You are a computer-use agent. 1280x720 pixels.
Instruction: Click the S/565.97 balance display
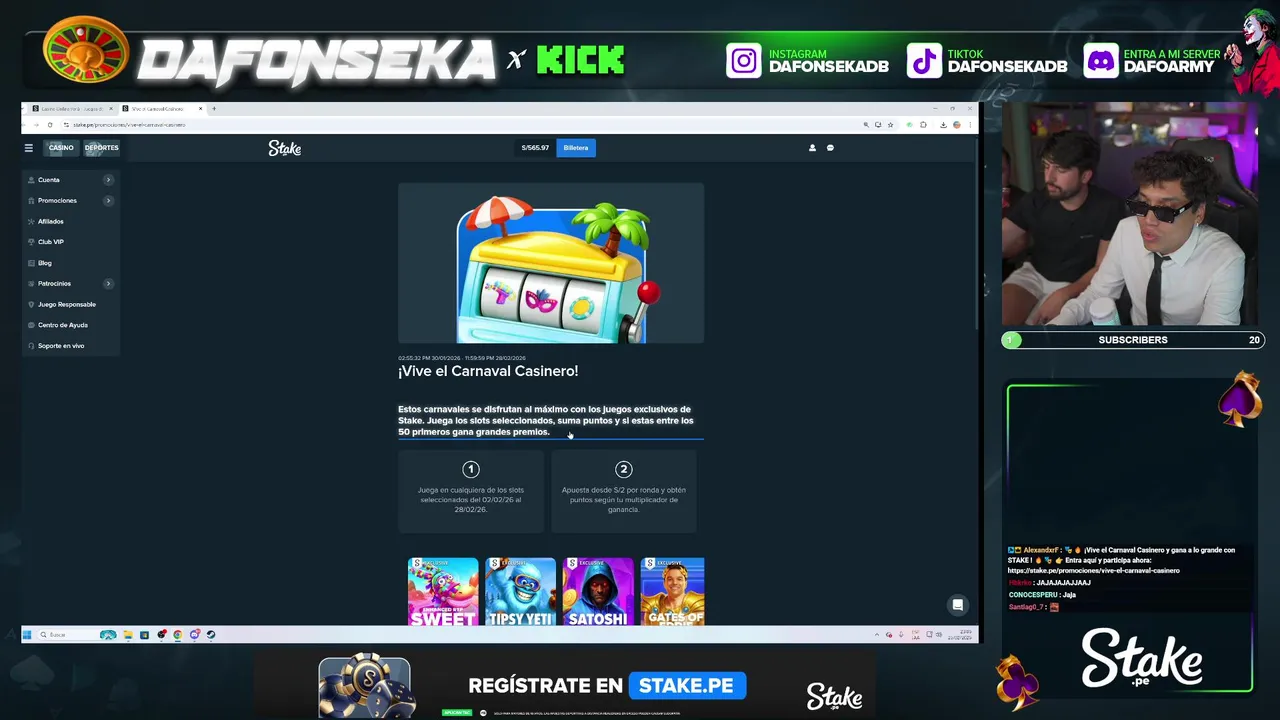[x=535, y=148]
